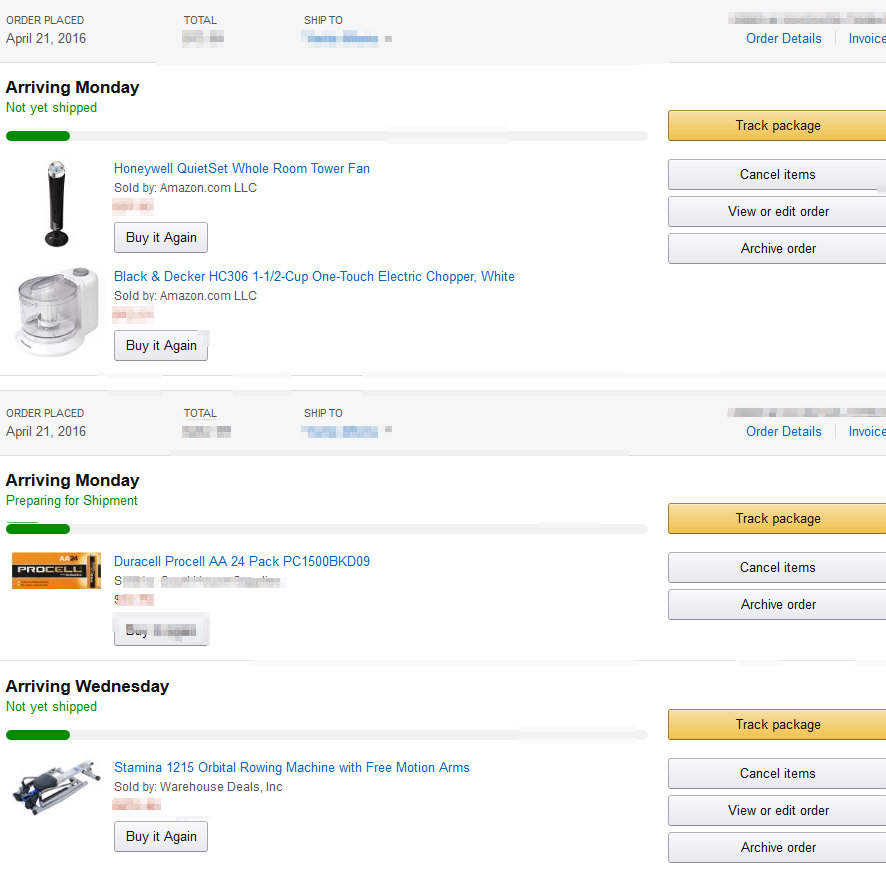Open the Black & Decker chopper product image
The height and width of the screenshot is (872, 886).
(57, 311)
